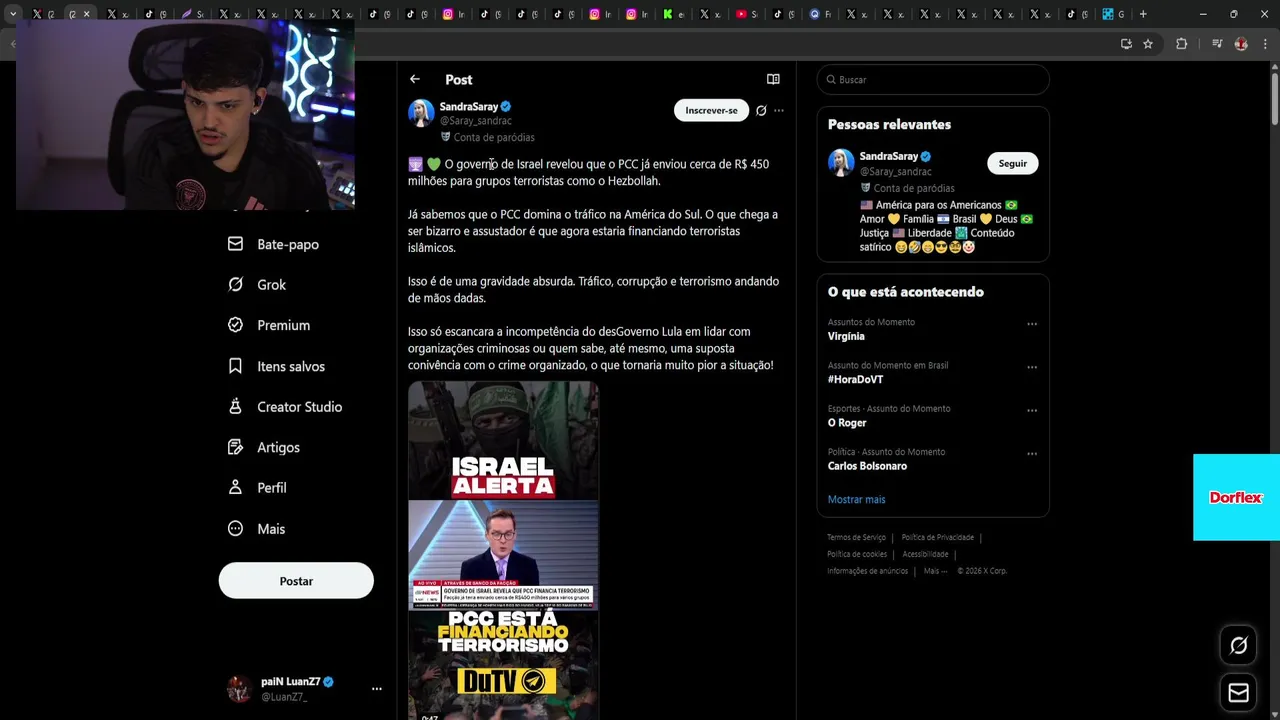Viewport: 1280px width, 720px height.
Task: Click the Dorflex advertisement banner
Action: click(x=1236, y=497)
